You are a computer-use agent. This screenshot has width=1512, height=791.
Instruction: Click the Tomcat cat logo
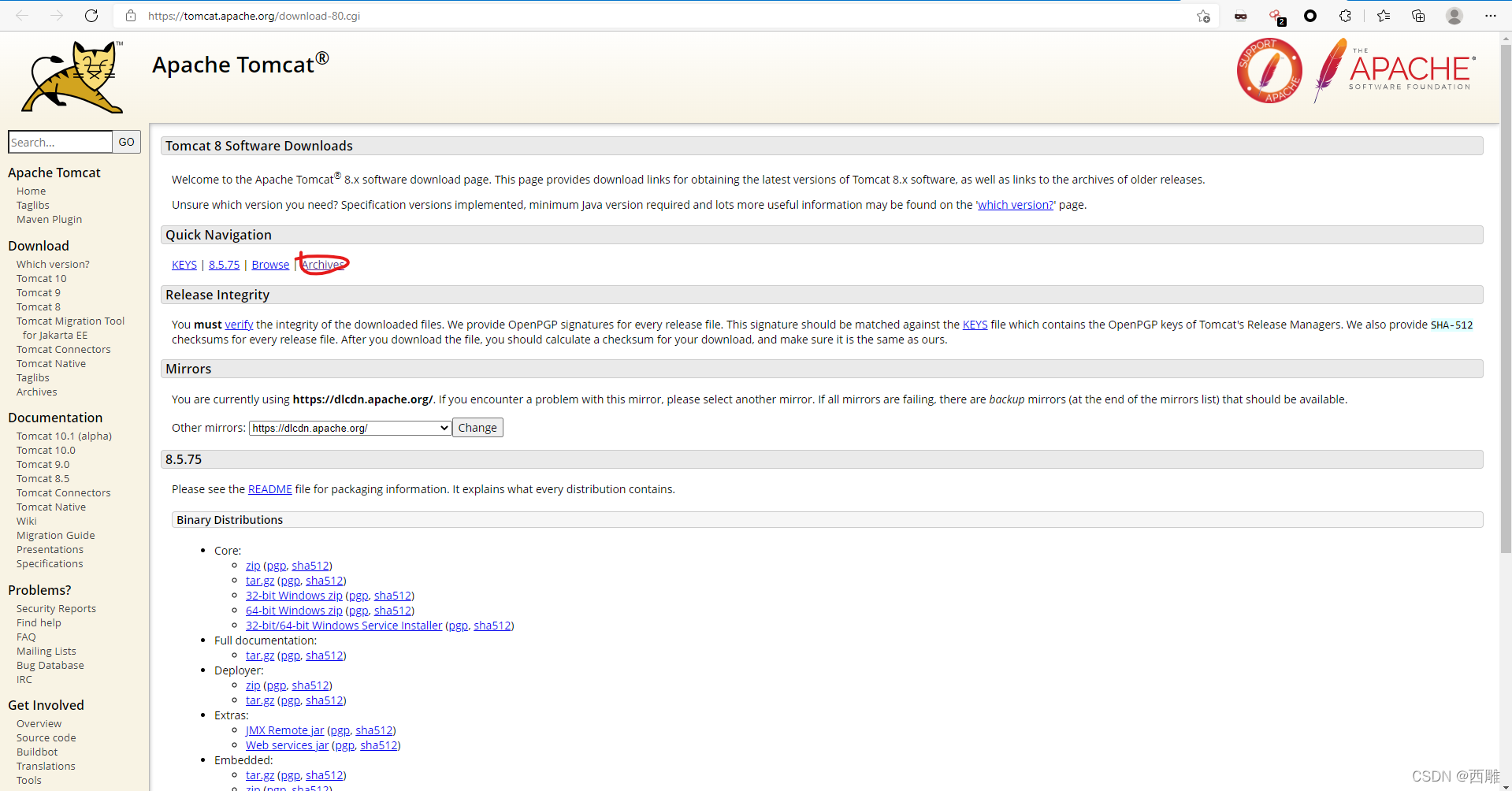(72, 77)
